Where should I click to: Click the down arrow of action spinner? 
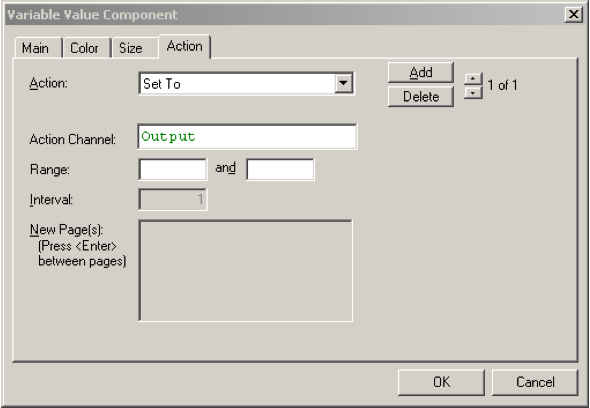point(473,92)
